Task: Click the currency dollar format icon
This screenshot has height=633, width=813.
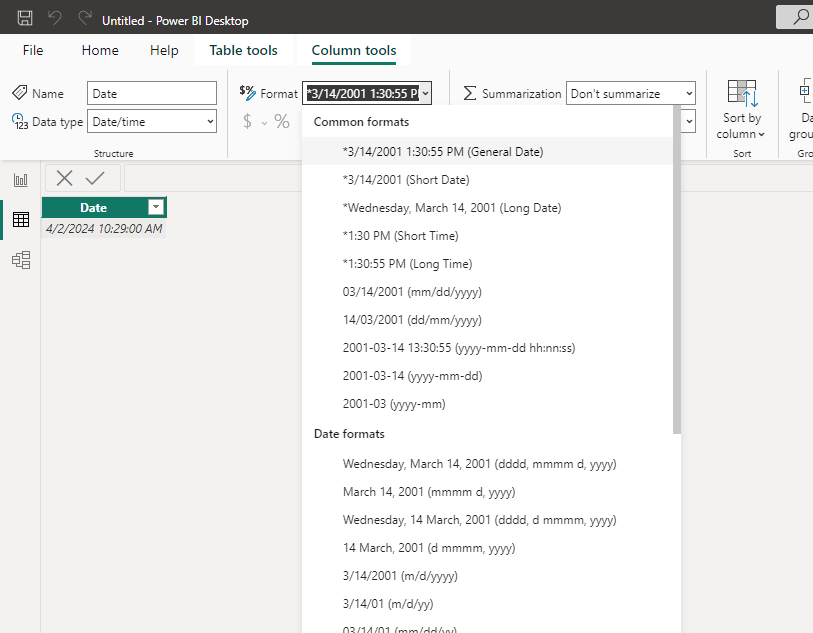Action: [x=247, y=122]
